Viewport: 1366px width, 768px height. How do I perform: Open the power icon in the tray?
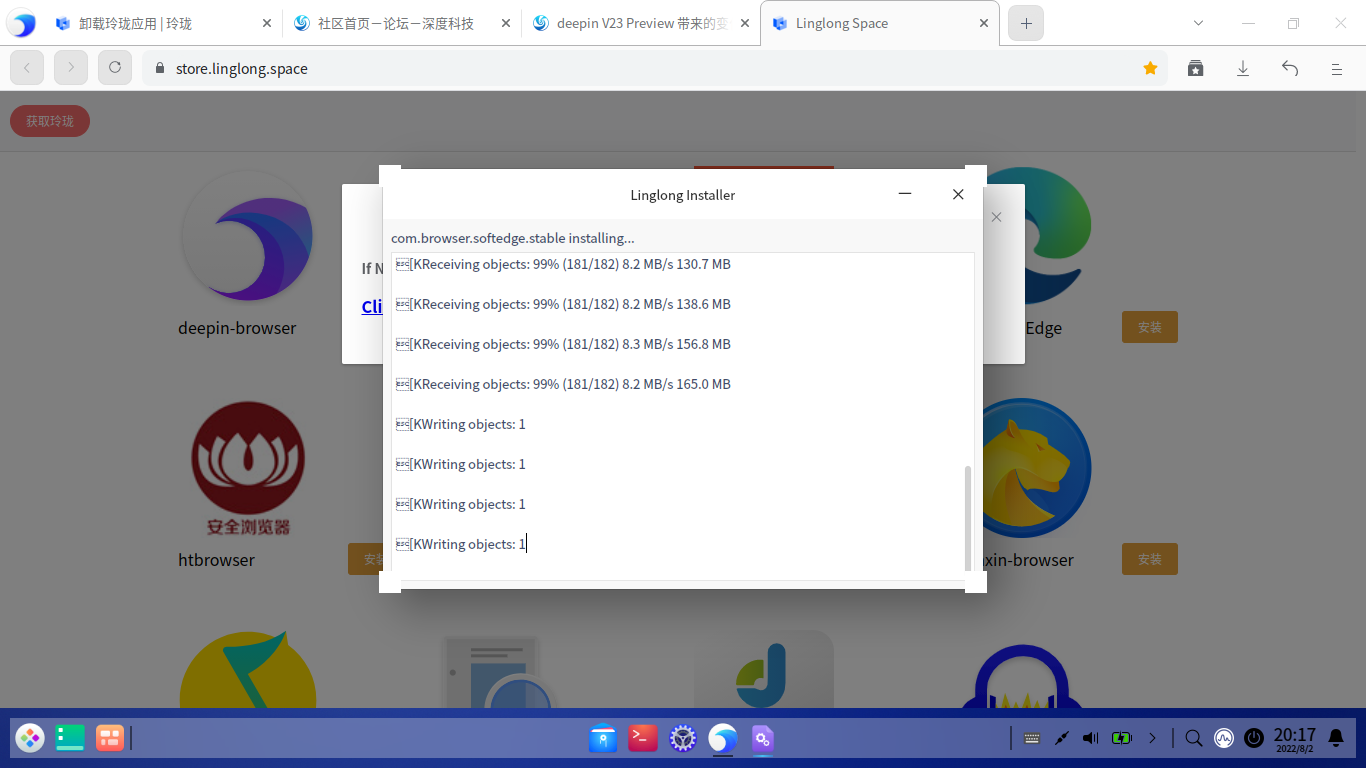[x=1254, y=738]
